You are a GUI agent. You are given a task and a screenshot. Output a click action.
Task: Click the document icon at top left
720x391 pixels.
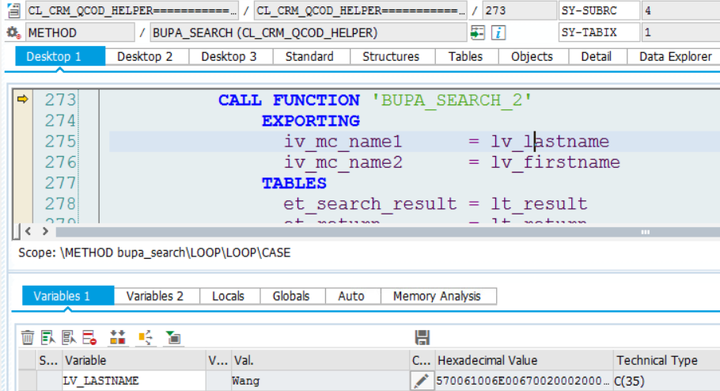(x=14, y=10)
